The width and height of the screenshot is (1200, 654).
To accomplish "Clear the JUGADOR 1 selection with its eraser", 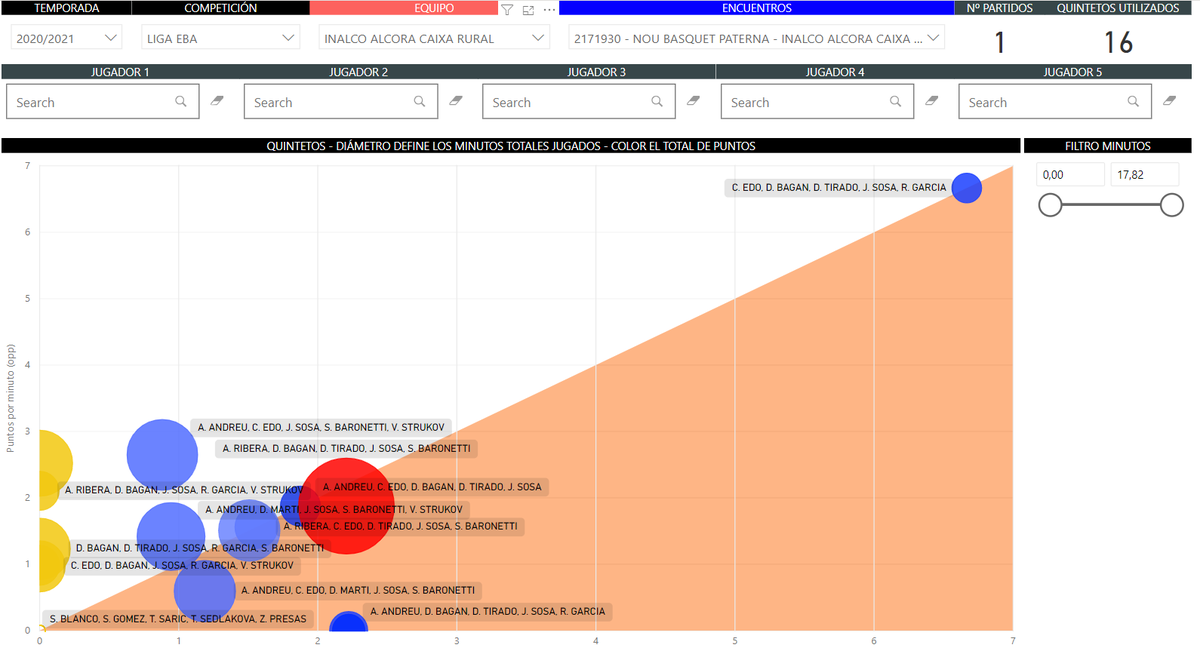I will point(218,101).
